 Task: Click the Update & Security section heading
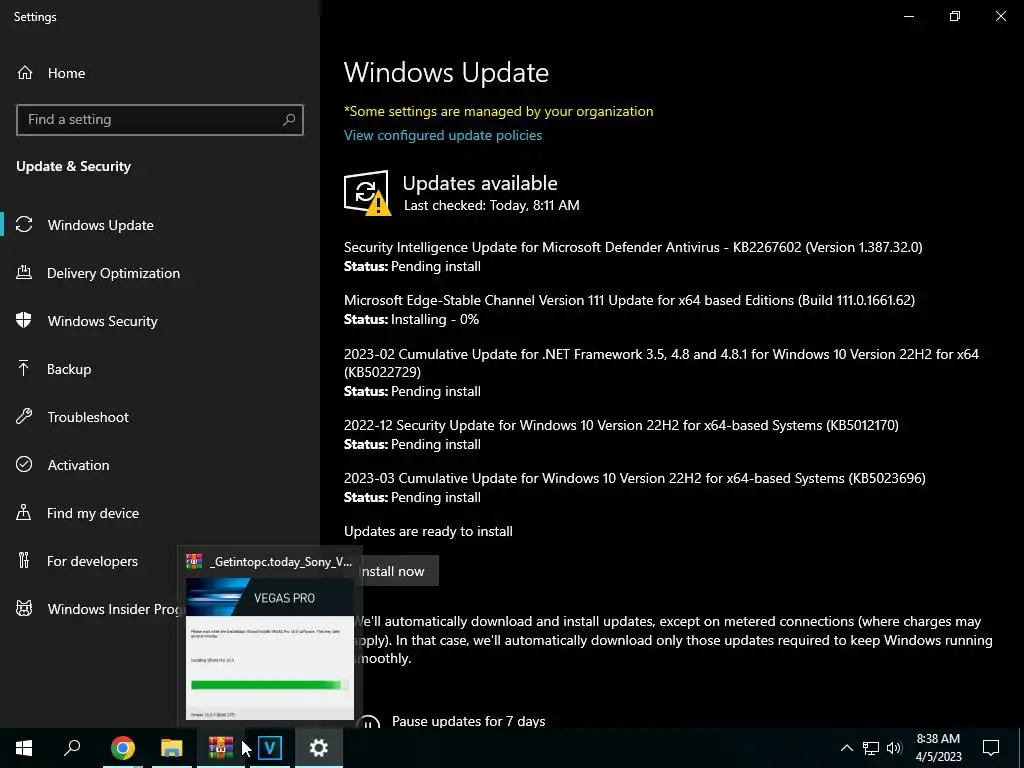click(x=73, y=167)
